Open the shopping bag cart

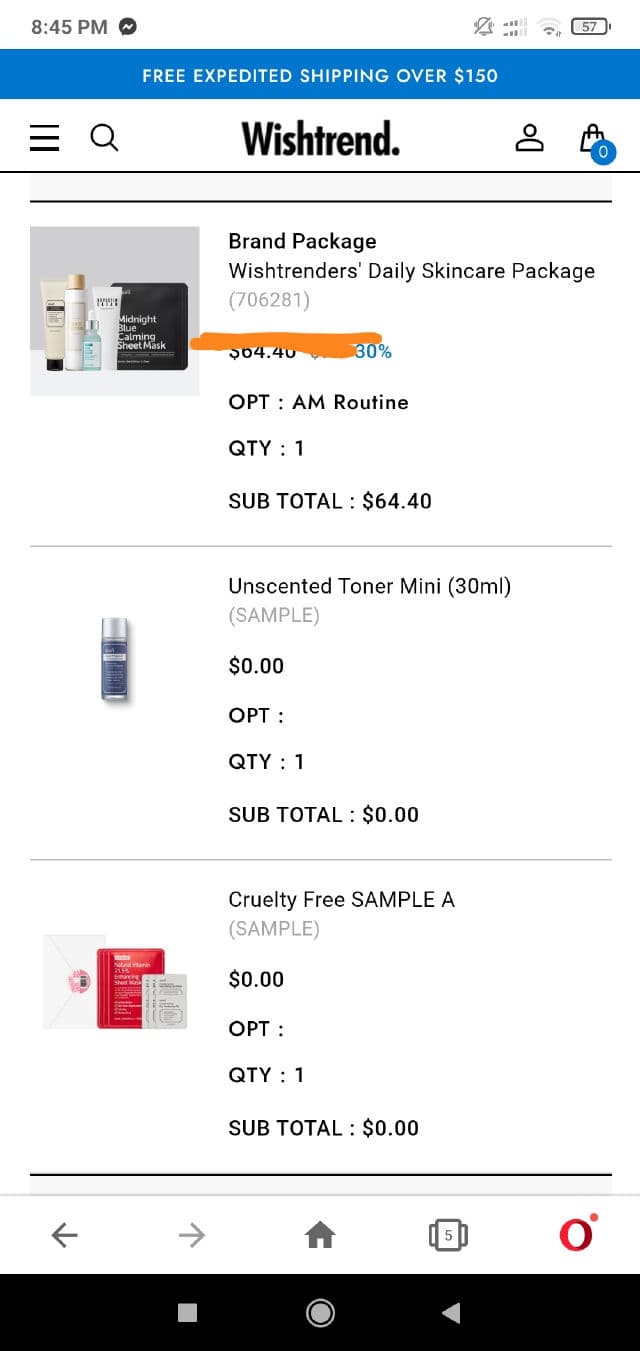pos(594,139)
